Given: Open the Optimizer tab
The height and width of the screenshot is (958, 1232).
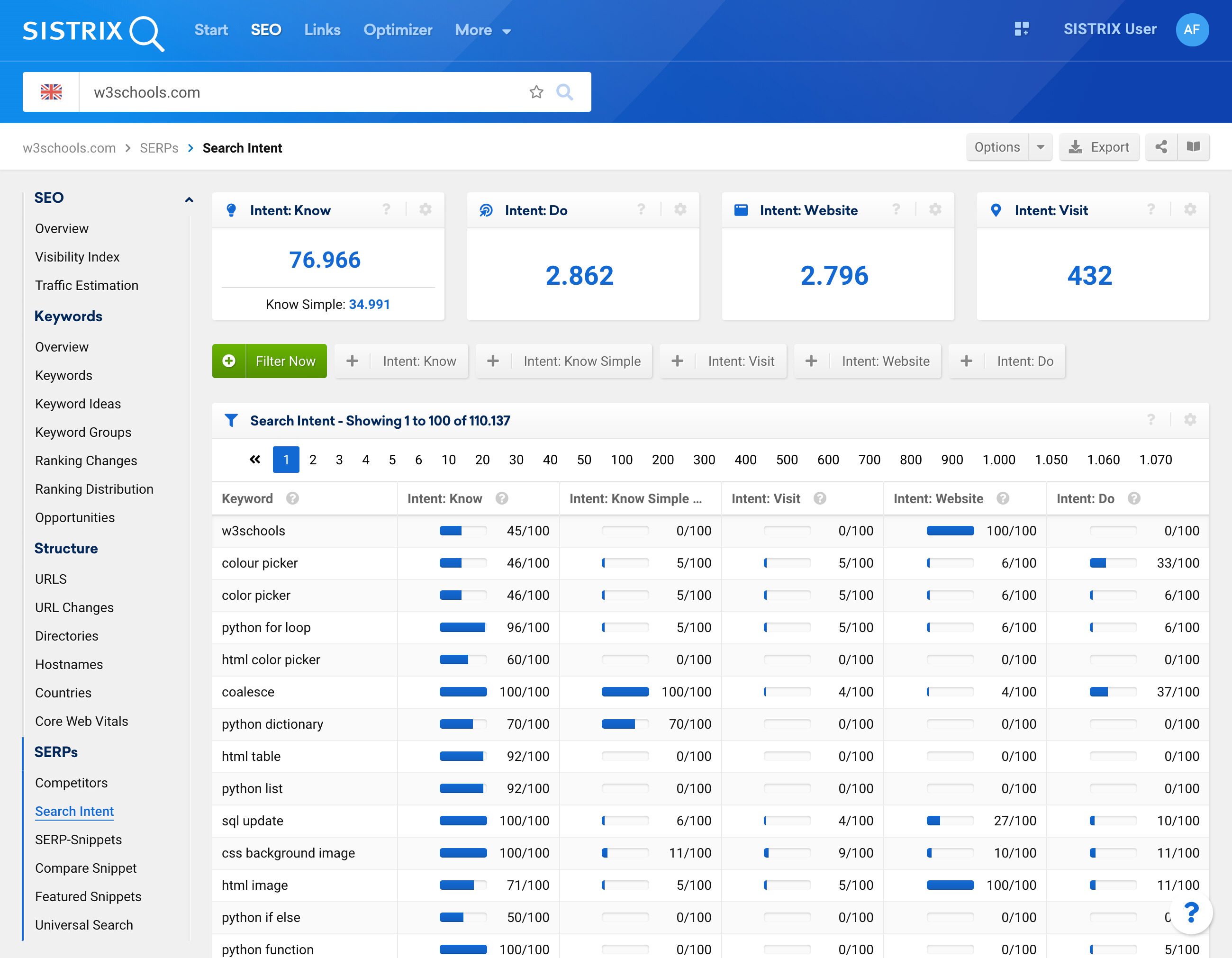Looking at the screenshot, I should 398,30.
